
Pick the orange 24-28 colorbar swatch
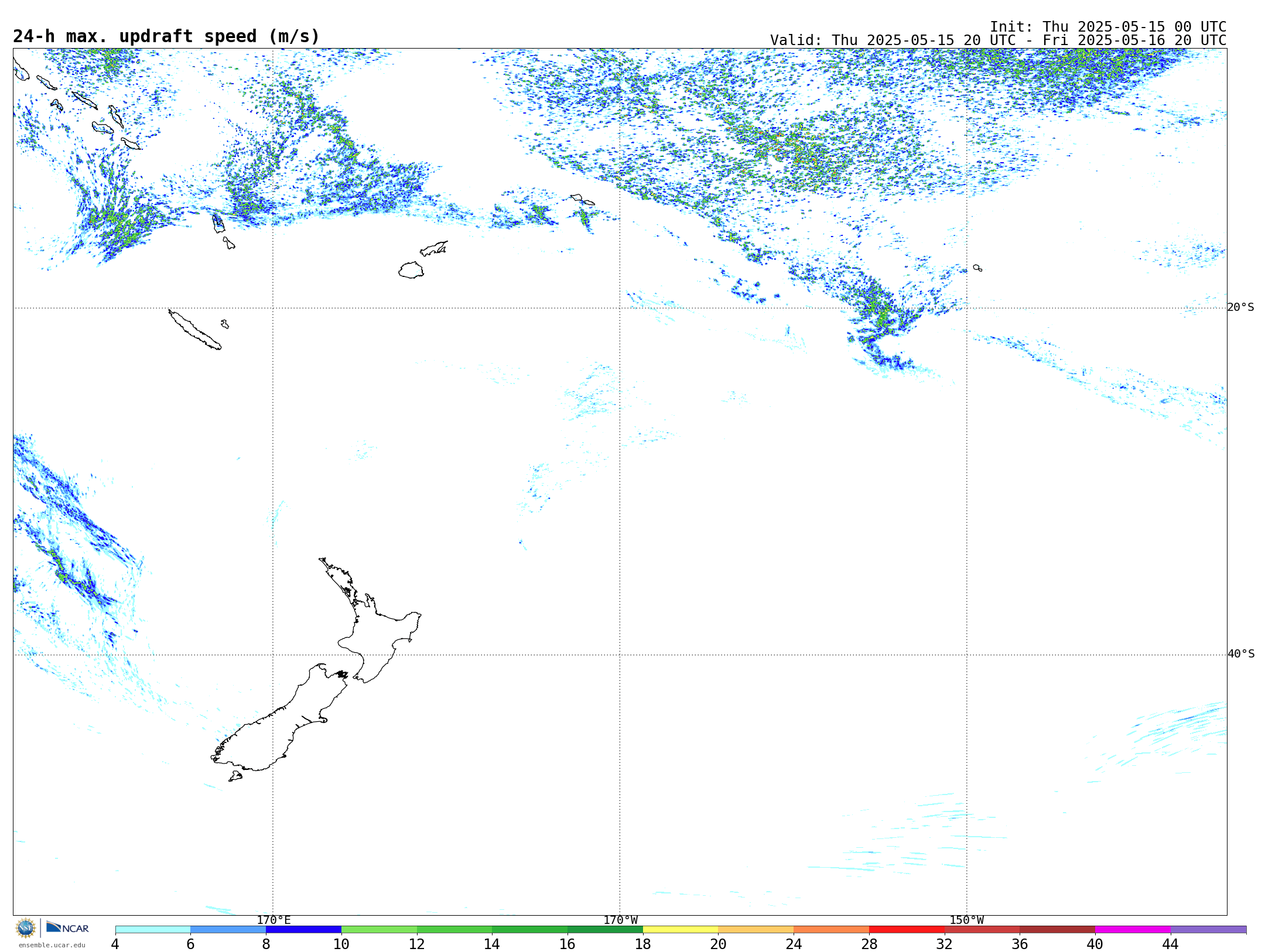(x=831, y=930)
